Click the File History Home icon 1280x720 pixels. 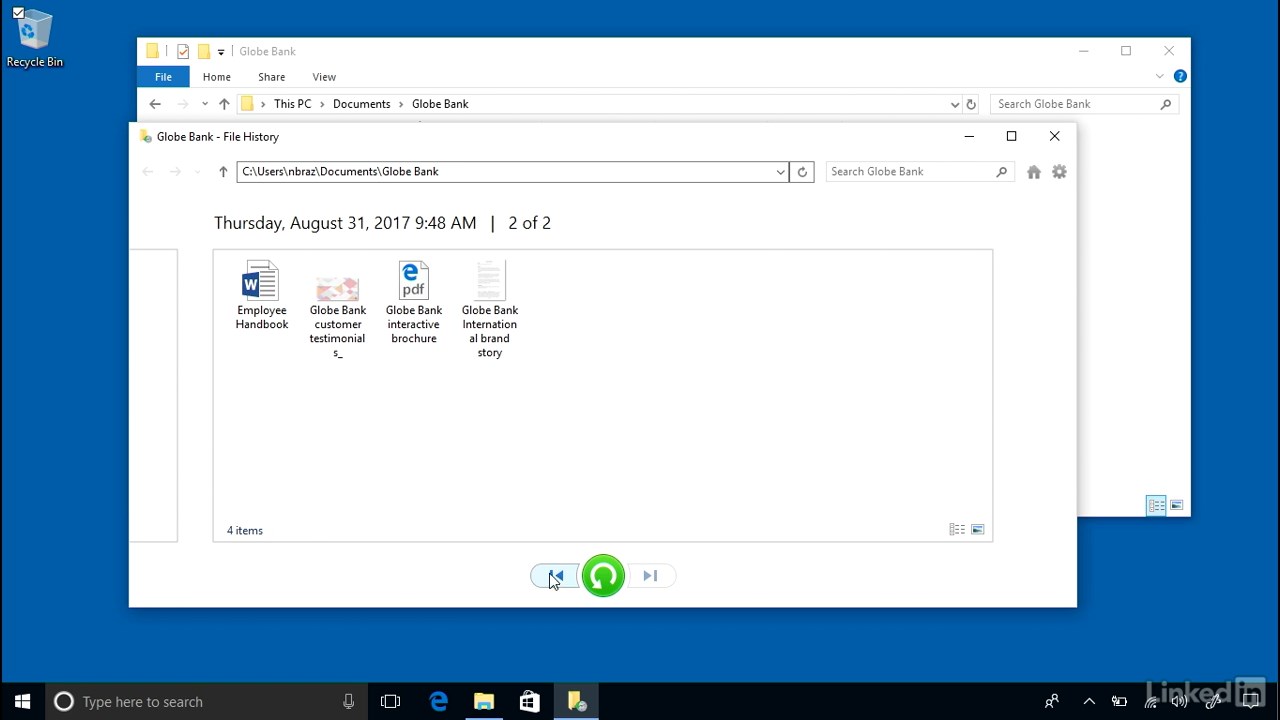(x=1034, y=172)
